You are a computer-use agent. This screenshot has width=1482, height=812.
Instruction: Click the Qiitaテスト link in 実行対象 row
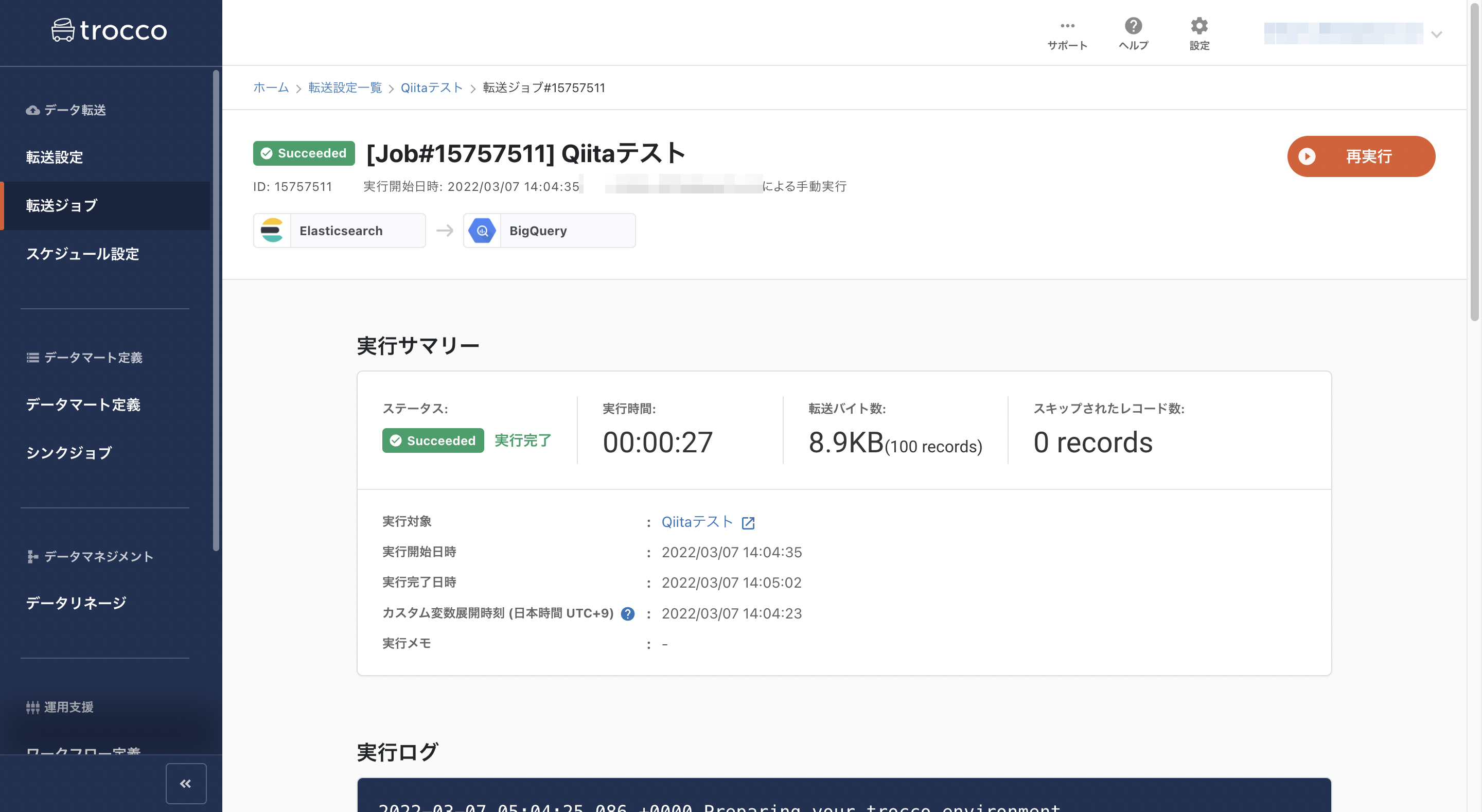pos(697,522)
